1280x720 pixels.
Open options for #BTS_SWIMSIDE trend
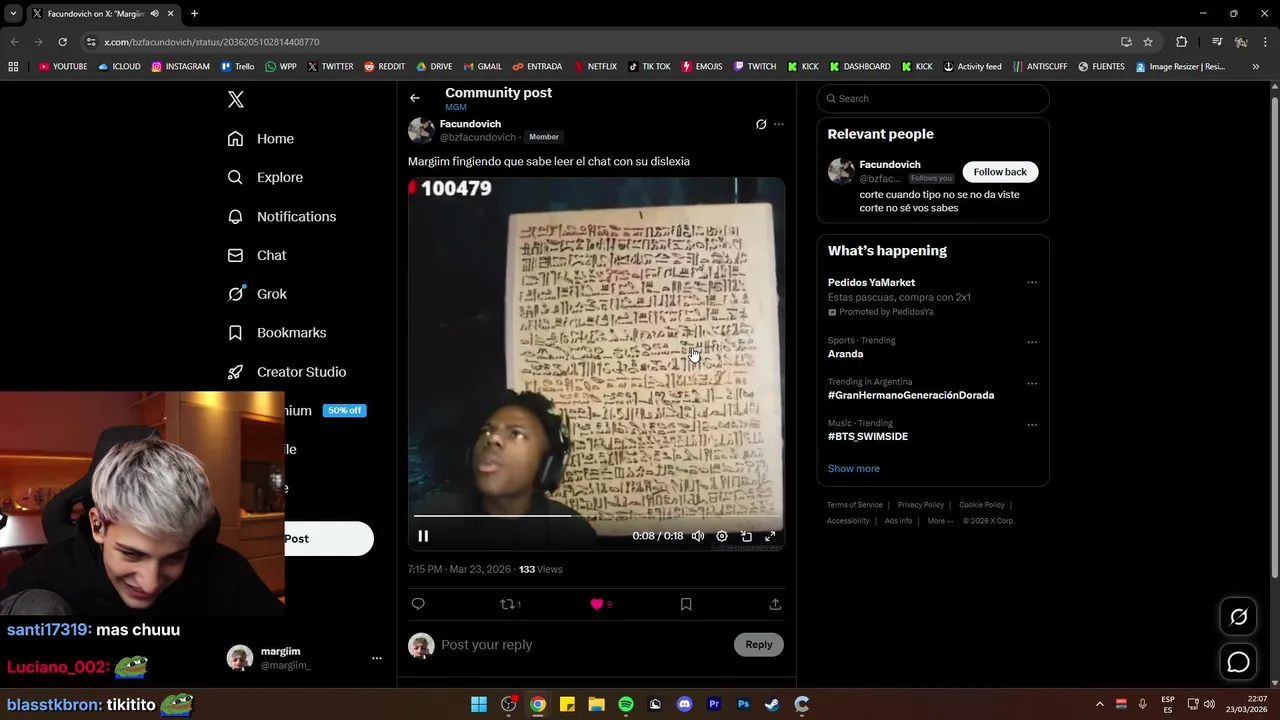(x=1032, y=424)
